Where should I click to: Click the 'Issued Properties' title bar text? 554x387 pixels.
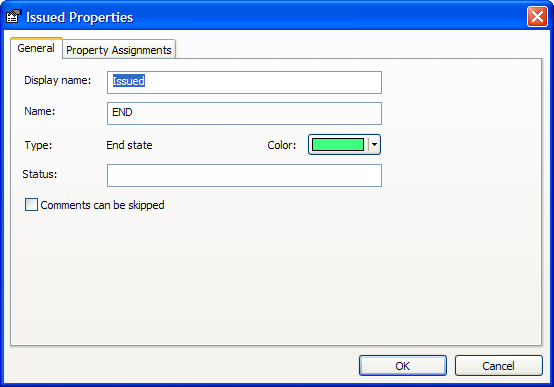coord(79,17)
